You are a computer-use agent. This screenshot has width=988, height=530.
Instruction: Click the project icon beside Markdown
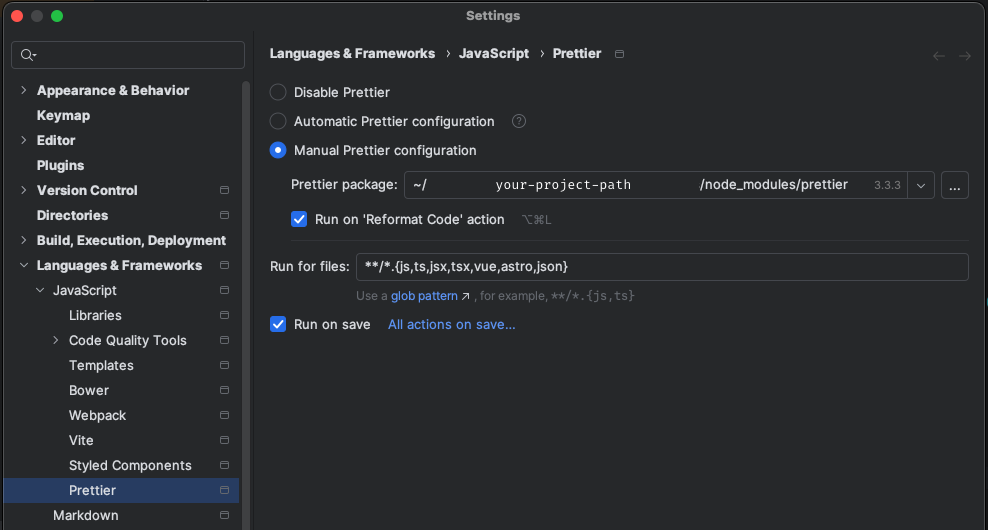[224, 516]
